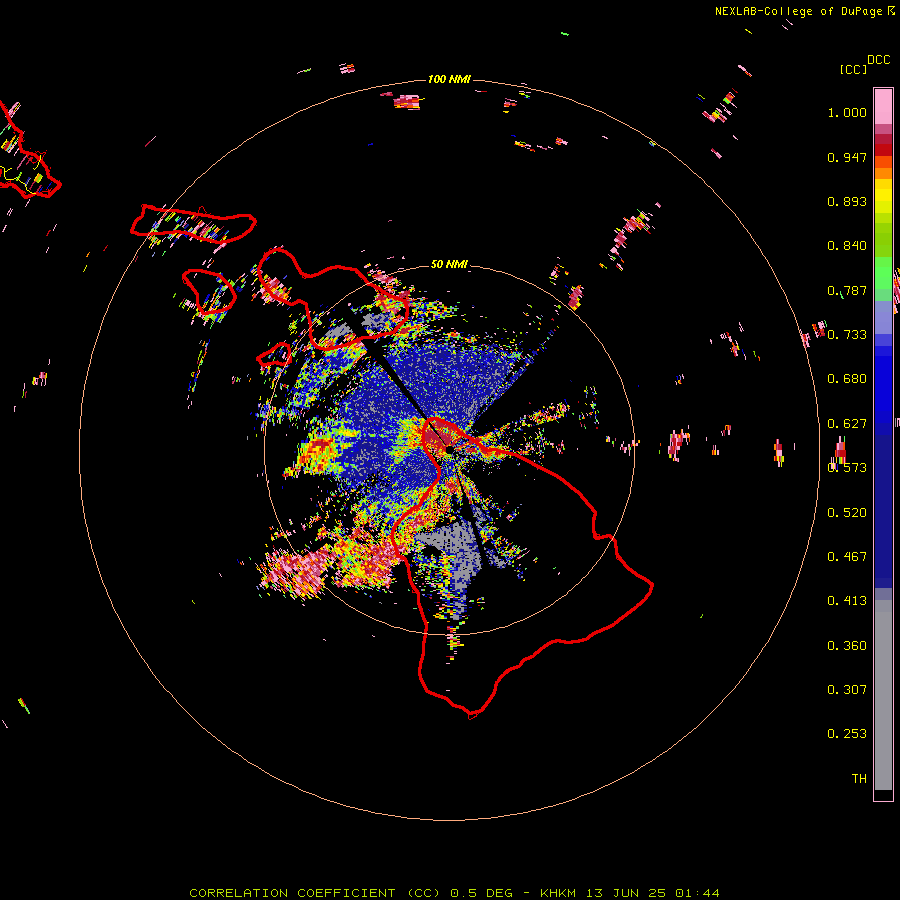Click the 0.520 scale value

pos(847,513)
